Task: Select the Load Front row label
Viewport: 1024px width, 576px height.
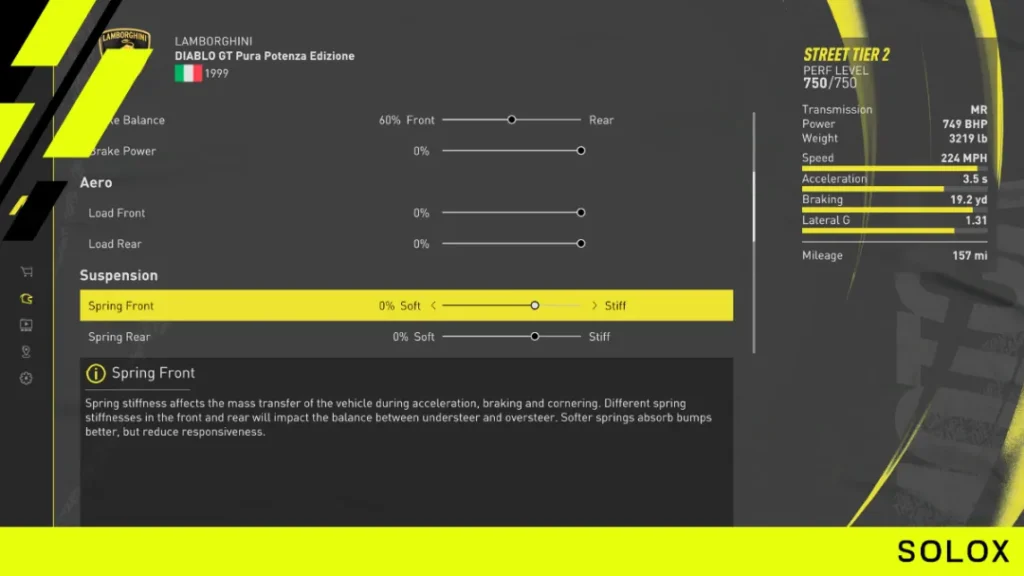Action: (116, 213)
